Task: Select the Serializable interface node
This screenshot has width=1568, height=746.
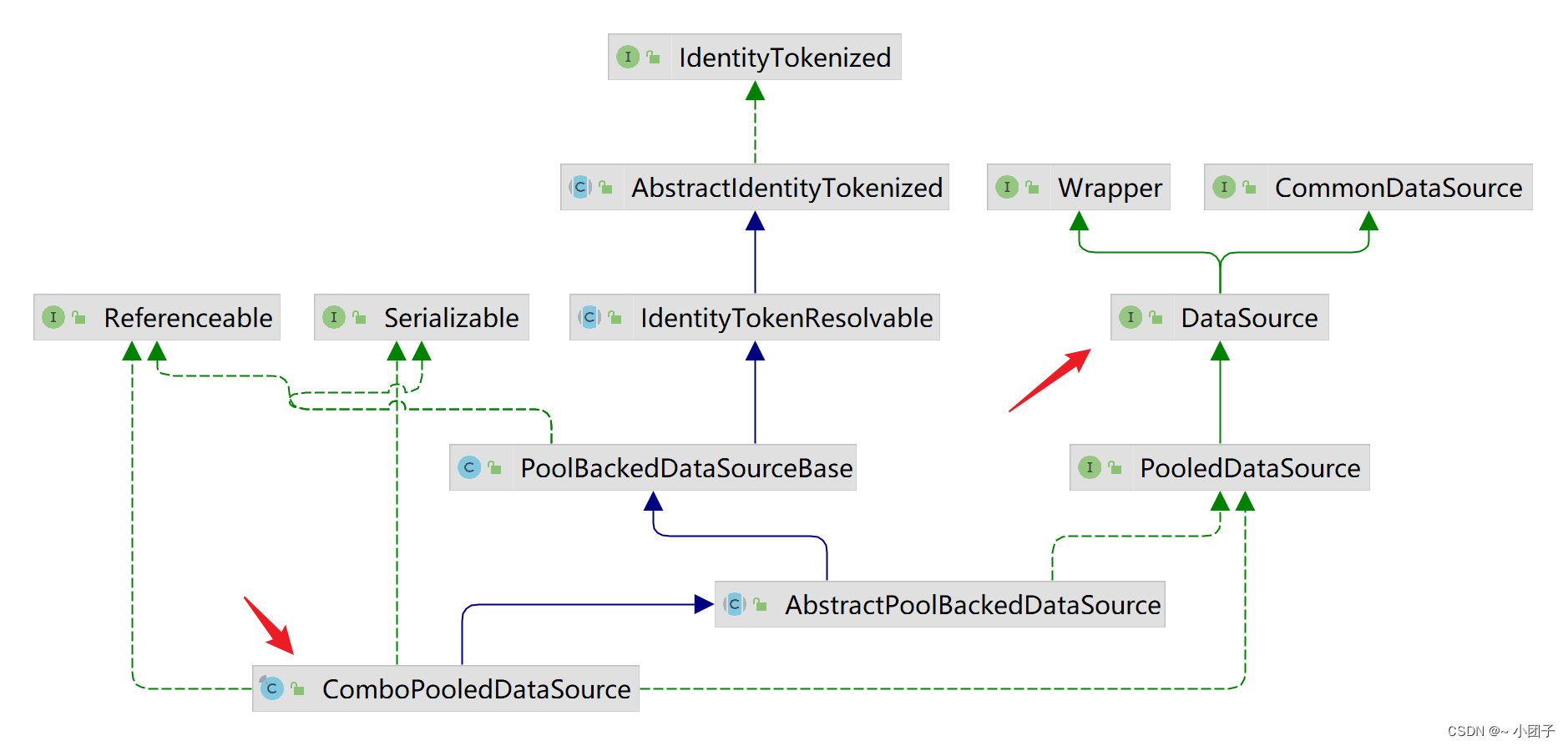Action: coord(422,317)
